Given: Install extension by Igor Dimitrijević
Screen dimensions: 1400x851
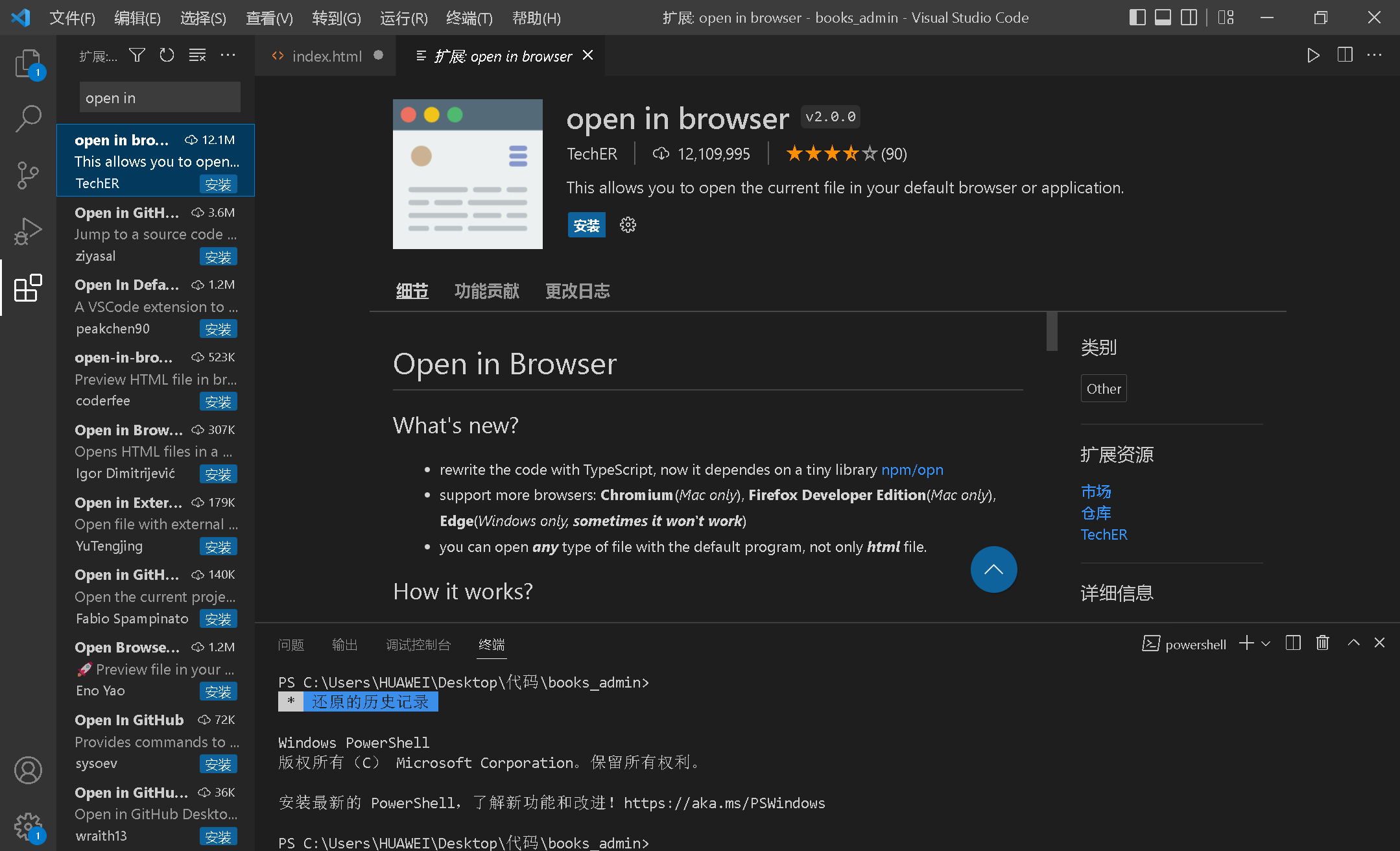Looking at the screenshot, I should tap(218, 474).
